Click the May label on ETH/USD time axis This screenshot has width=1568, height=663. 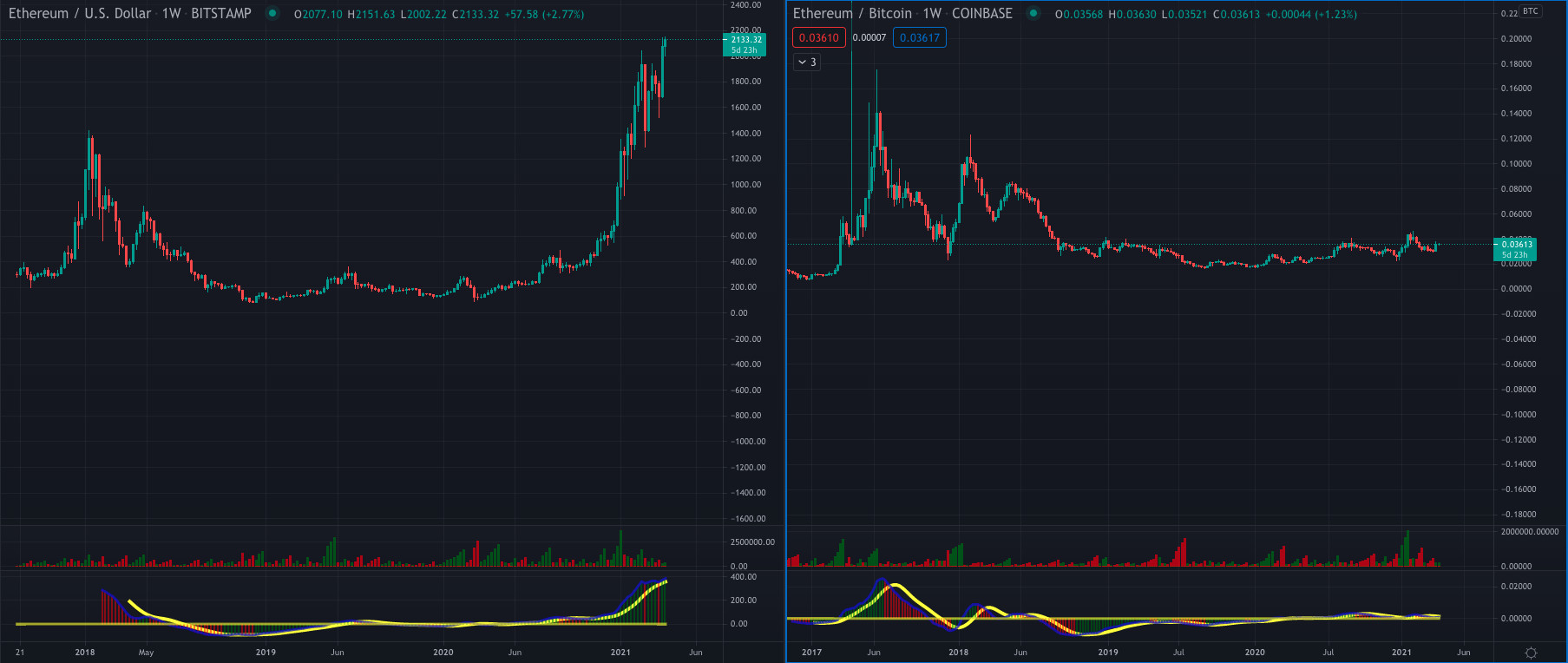click(x=146, y=653)
